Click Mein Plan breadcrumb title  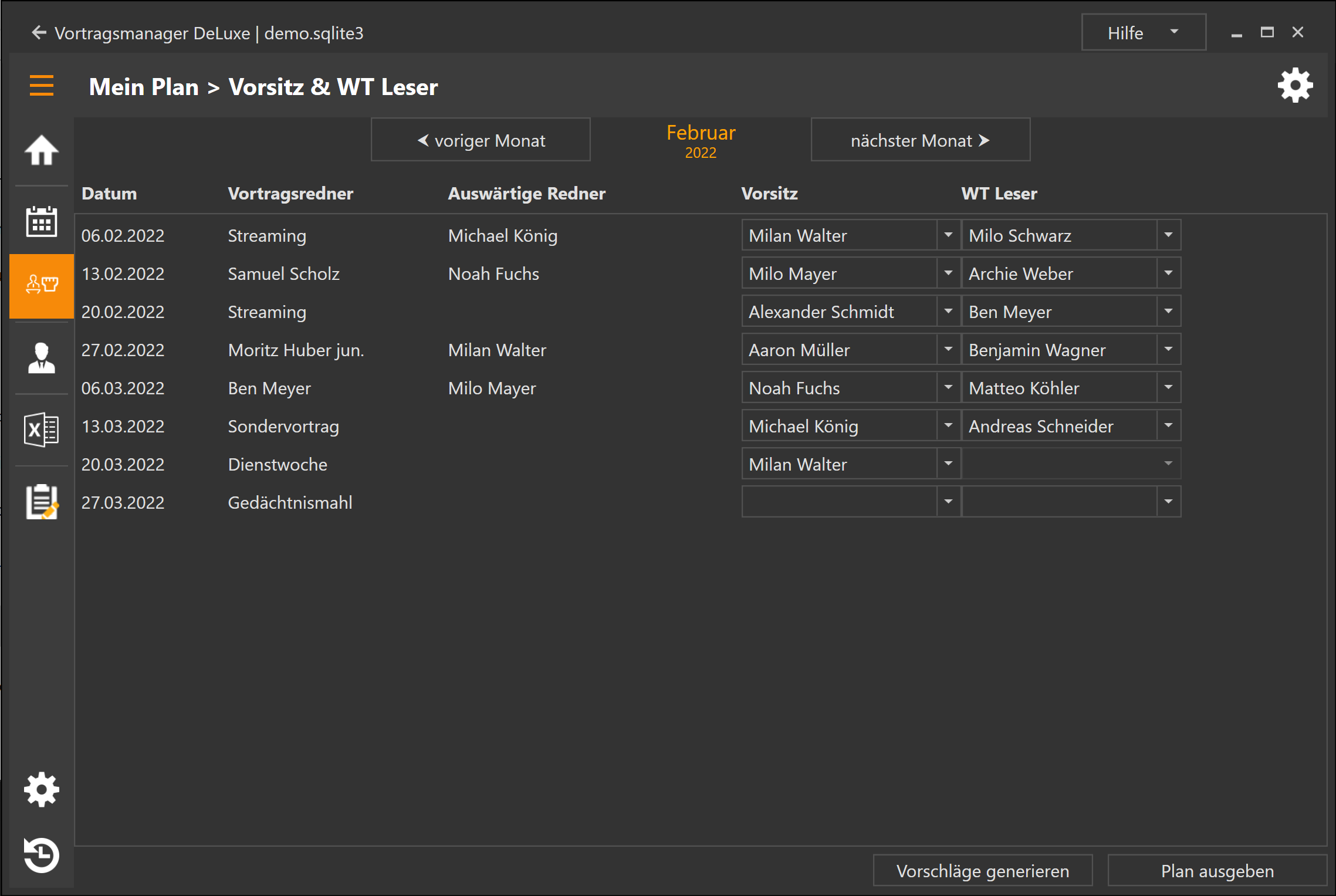coord(144,87)
